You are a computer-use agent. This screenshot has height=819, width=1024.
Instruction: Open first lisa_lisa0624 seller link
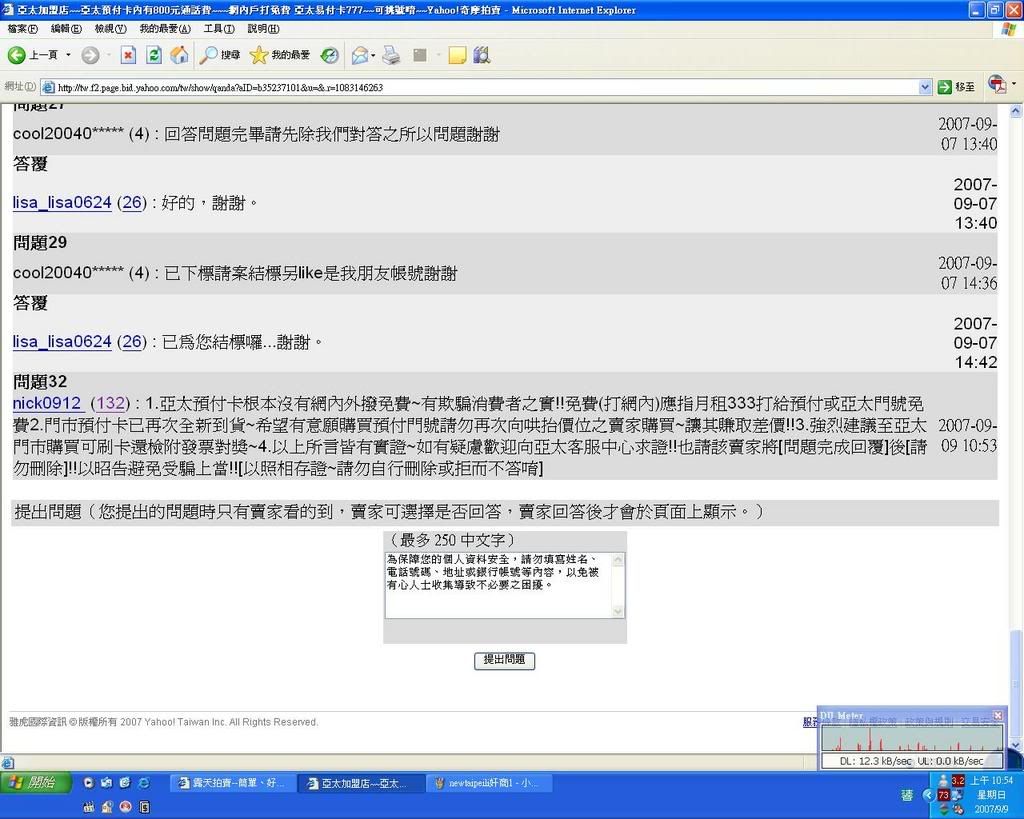(x=62, y=203)
